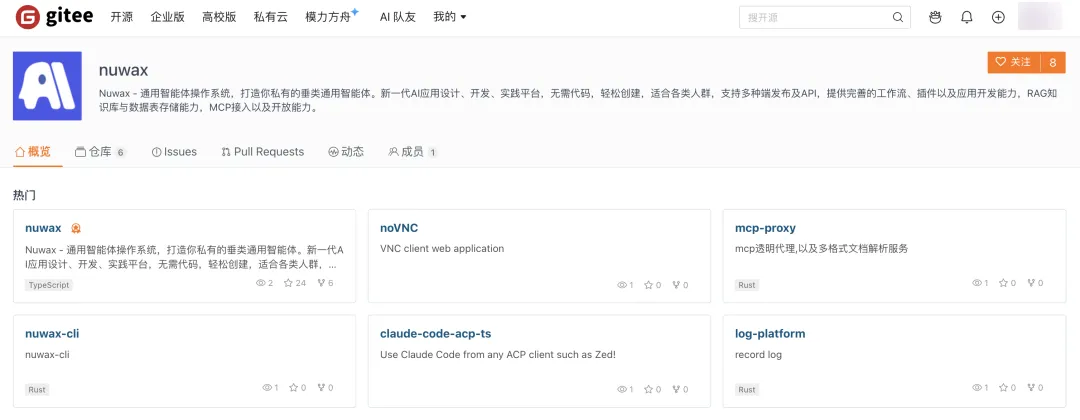Click the plus create-new icon
This screenshot has height=420, width=1080.
click(x=998, y=17)
